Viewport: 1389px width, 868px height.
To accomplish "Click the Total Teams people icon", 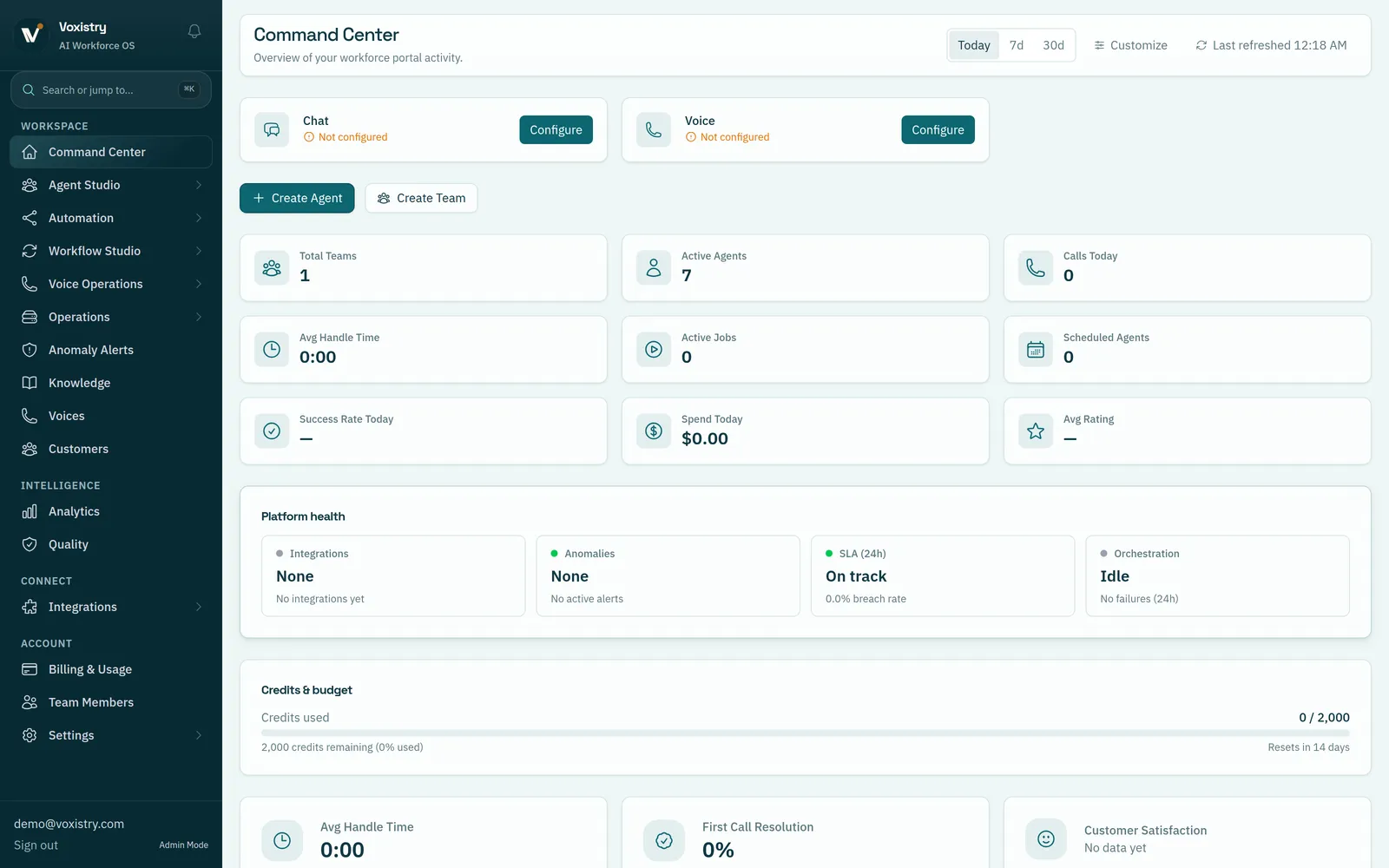I will pos(272,268).
